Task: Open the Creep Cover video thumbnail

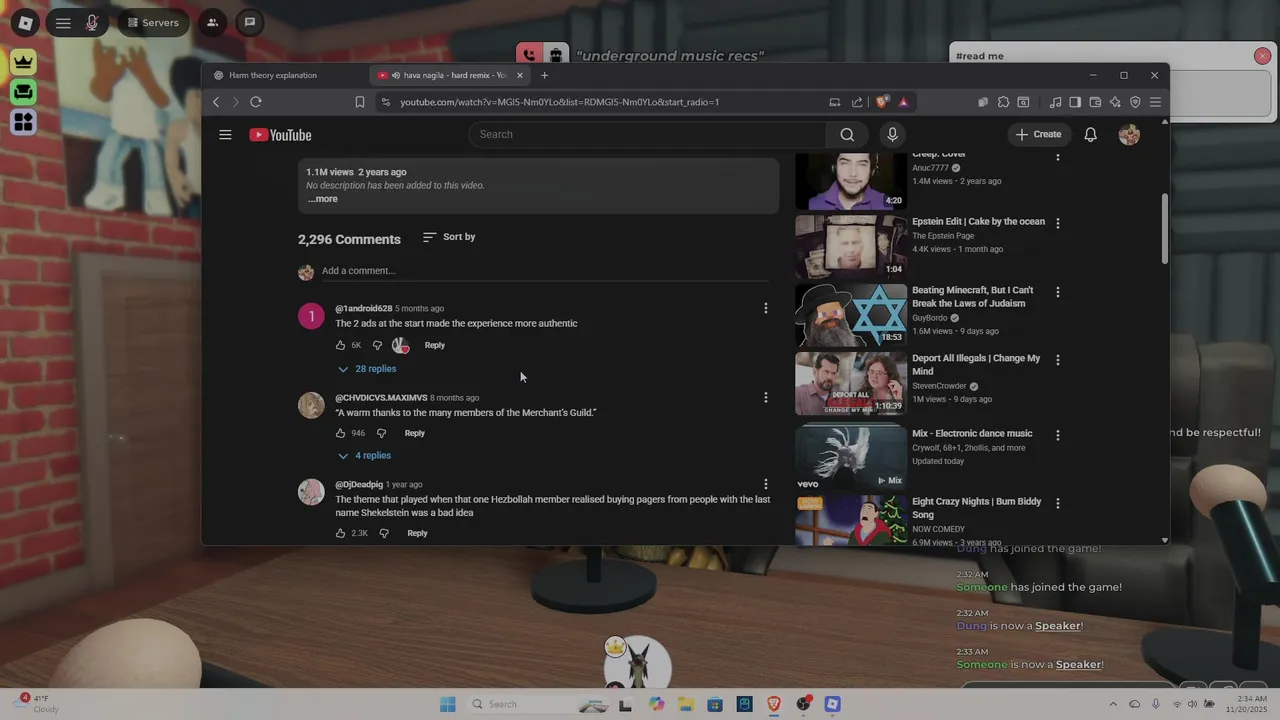Action: (851, 180)
